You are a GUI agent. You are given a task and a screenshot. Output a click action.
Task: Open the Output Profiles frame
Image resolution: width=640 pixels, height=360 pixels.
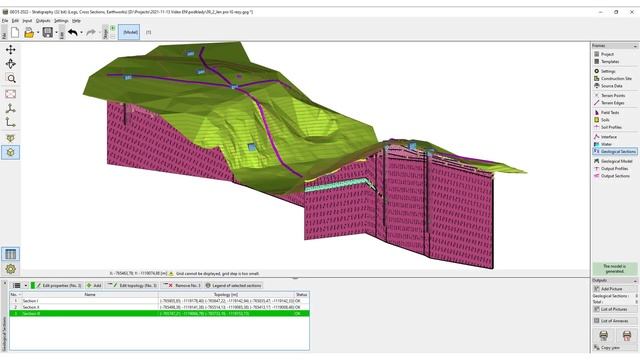click(614, 169)
